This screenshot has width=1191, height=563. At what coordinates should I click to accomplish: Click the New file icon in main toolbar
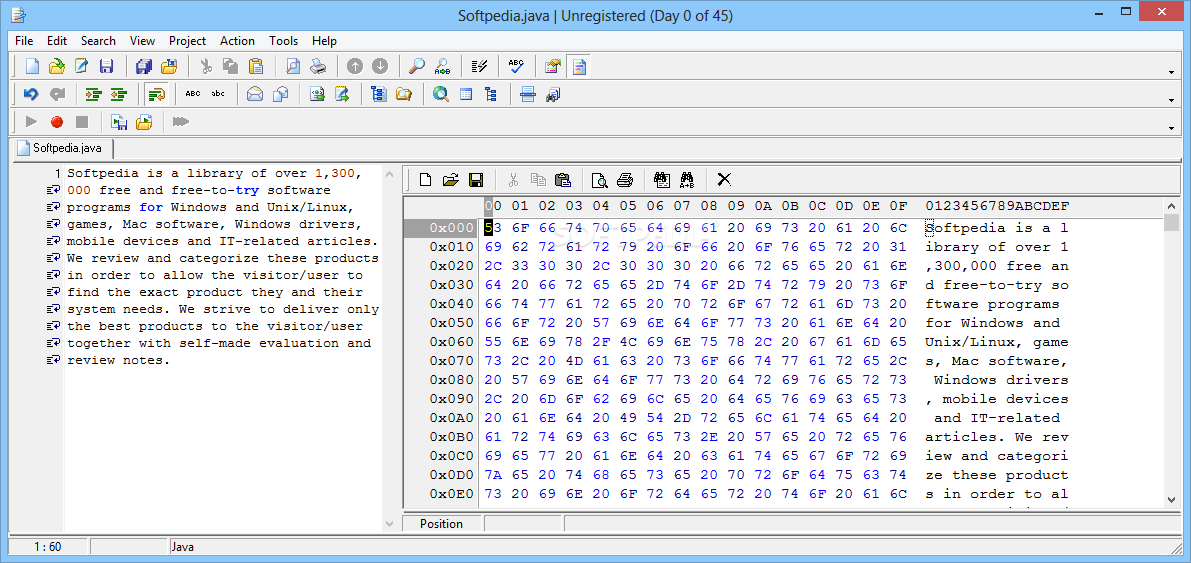click(x=32, y=67)
